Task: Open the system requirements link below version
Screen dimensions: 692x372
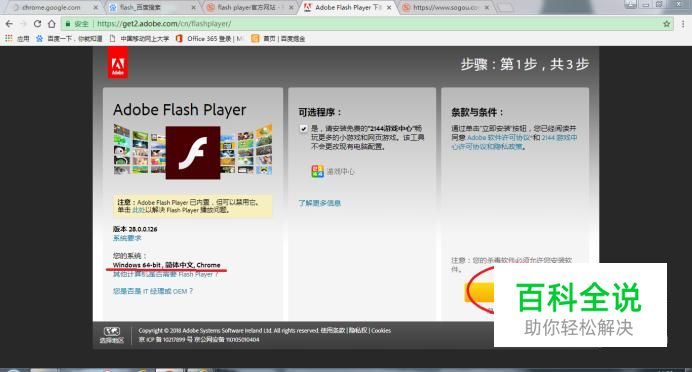Action: tap(127, 238)
